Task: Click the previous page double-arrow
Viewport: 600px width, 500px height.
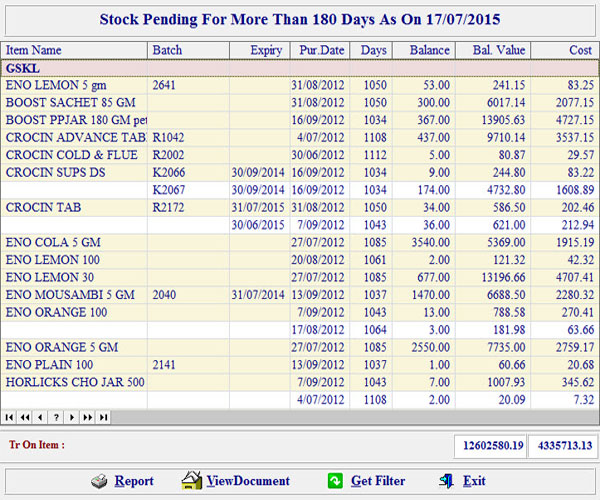Action: point(25,417)
